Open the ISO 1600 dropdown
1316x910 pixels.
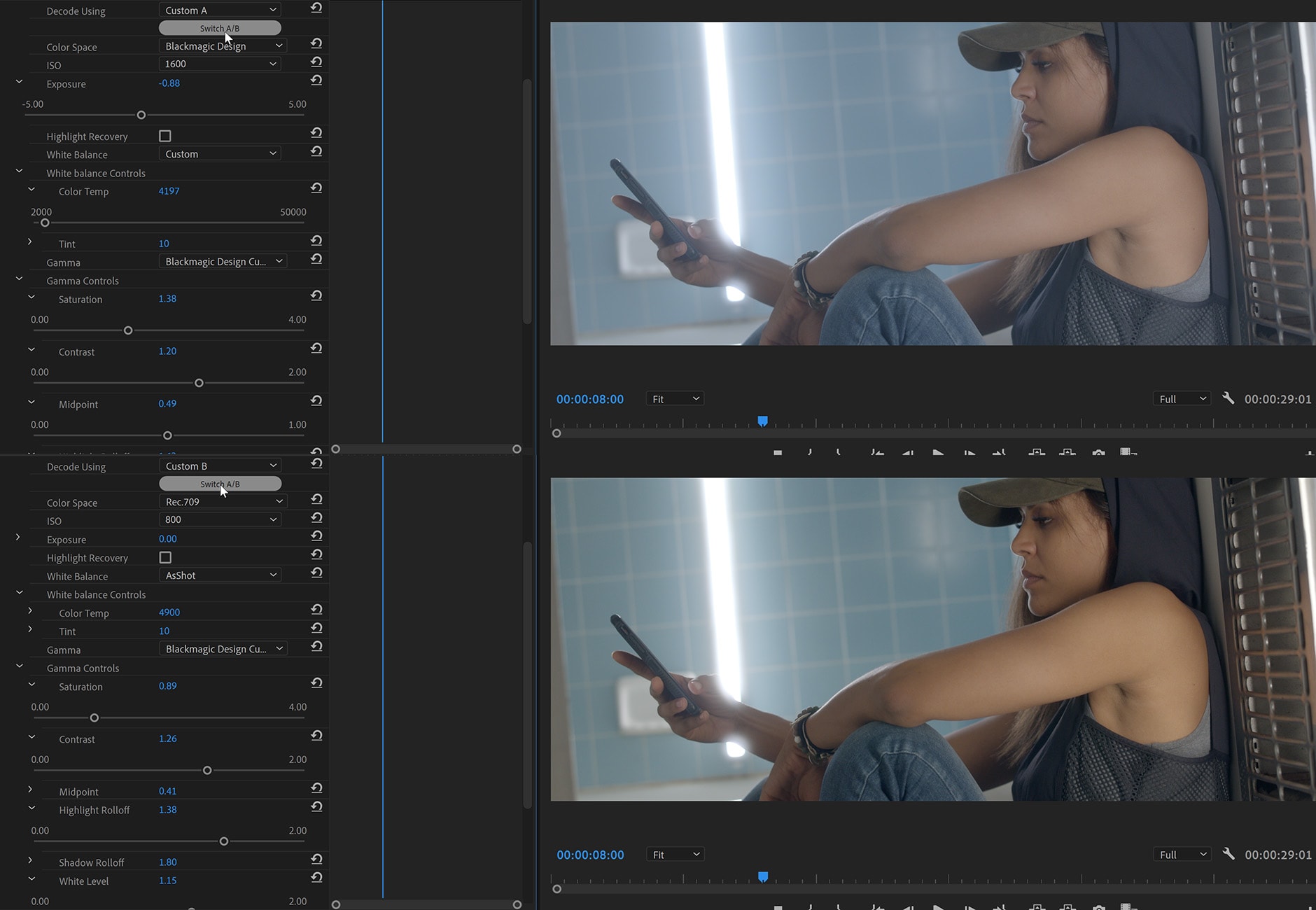pyautogui.click(x=220, y=64)
